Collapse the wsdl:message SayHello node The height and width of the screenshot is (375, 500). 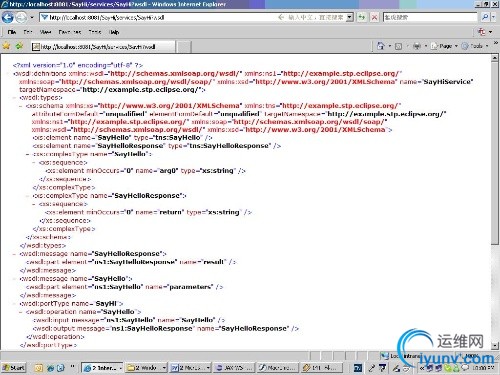pyautogui.click(x=14, y=279)
